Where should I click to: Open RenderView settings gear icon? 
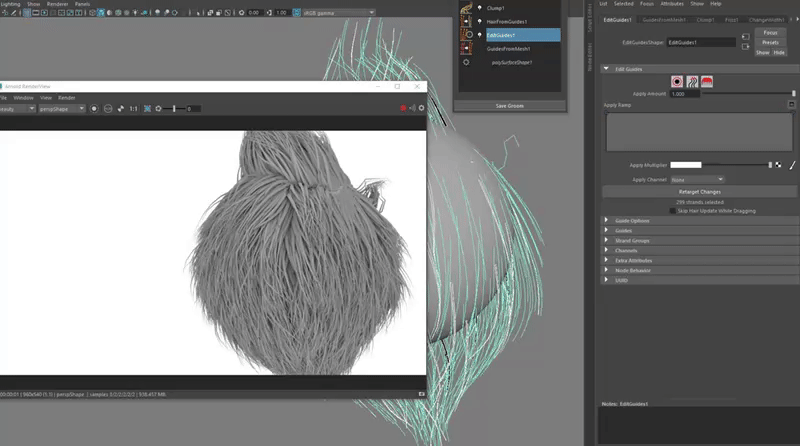tap(421, 108)
